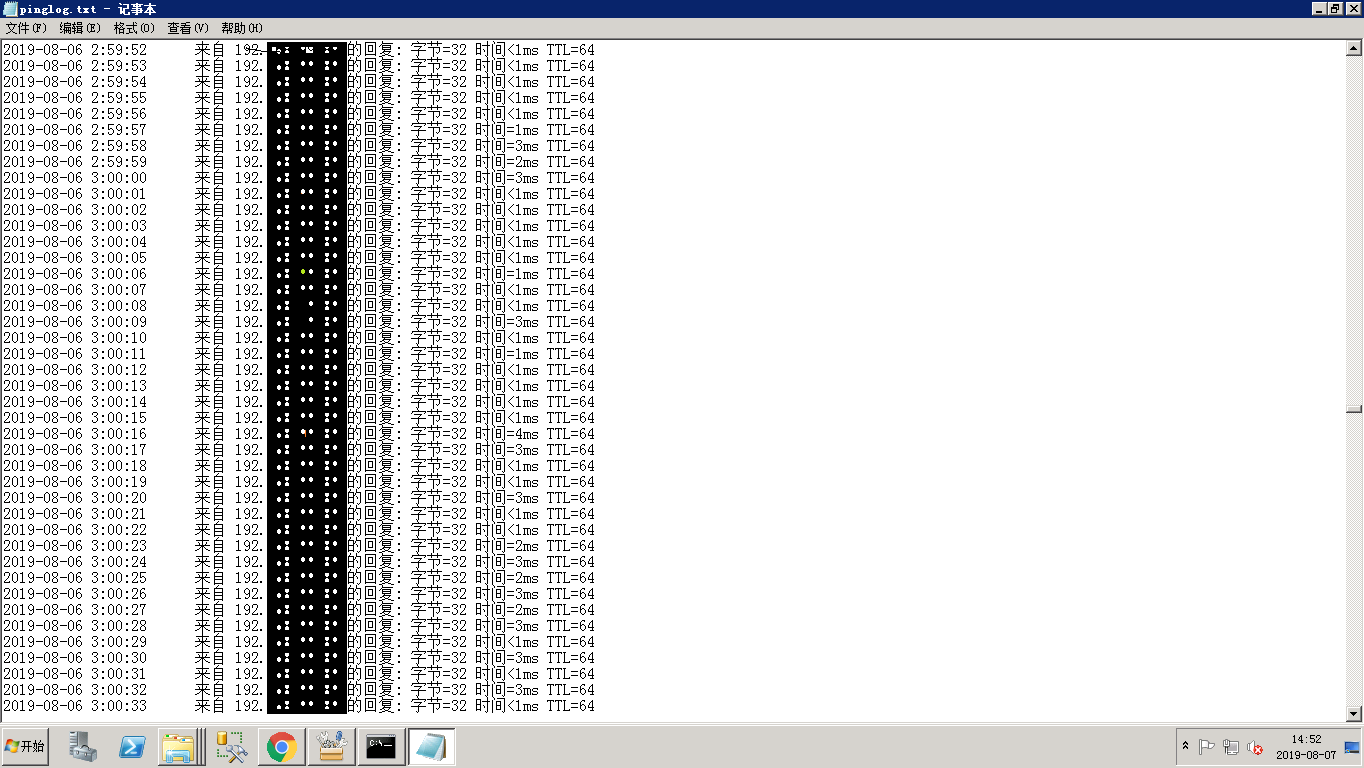Click 时间=3ms in the 2:59:58 line

507,146
